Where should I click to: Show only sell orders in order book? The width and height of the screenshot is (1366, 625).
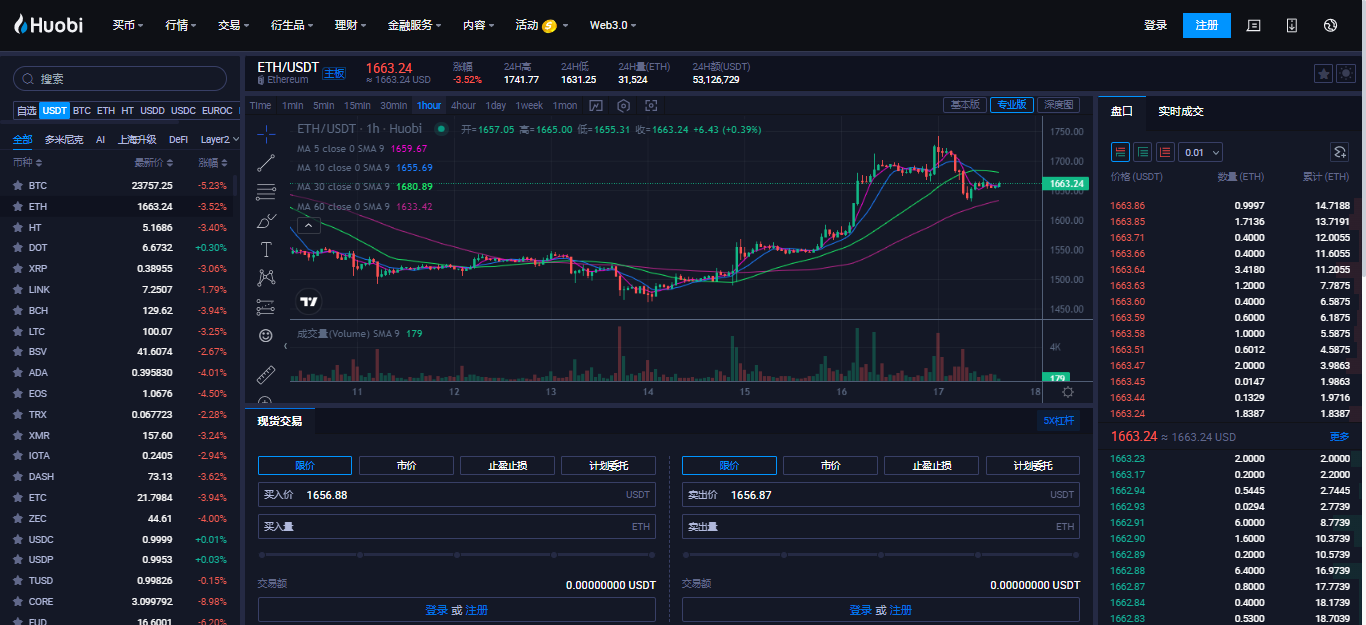click(x=1164, y=152)
